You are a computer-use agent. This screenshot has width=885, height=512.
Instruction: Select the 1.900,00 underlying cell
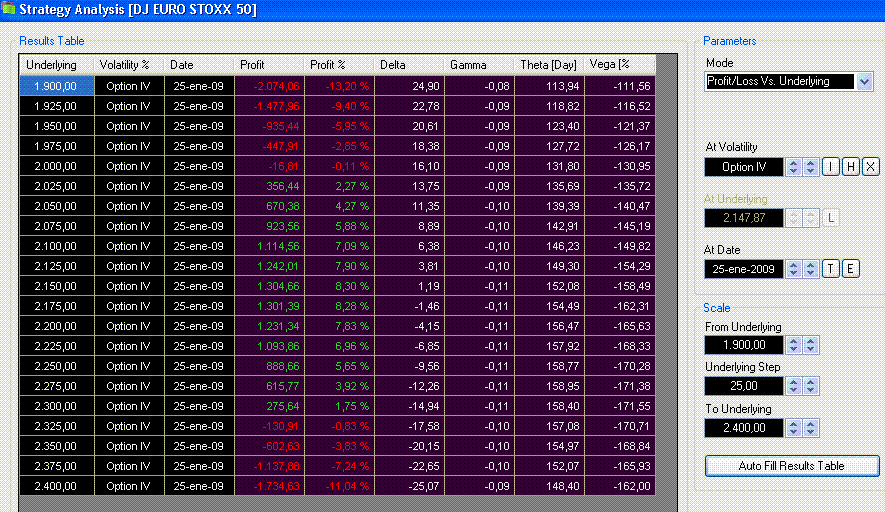[x=57, y=86]
